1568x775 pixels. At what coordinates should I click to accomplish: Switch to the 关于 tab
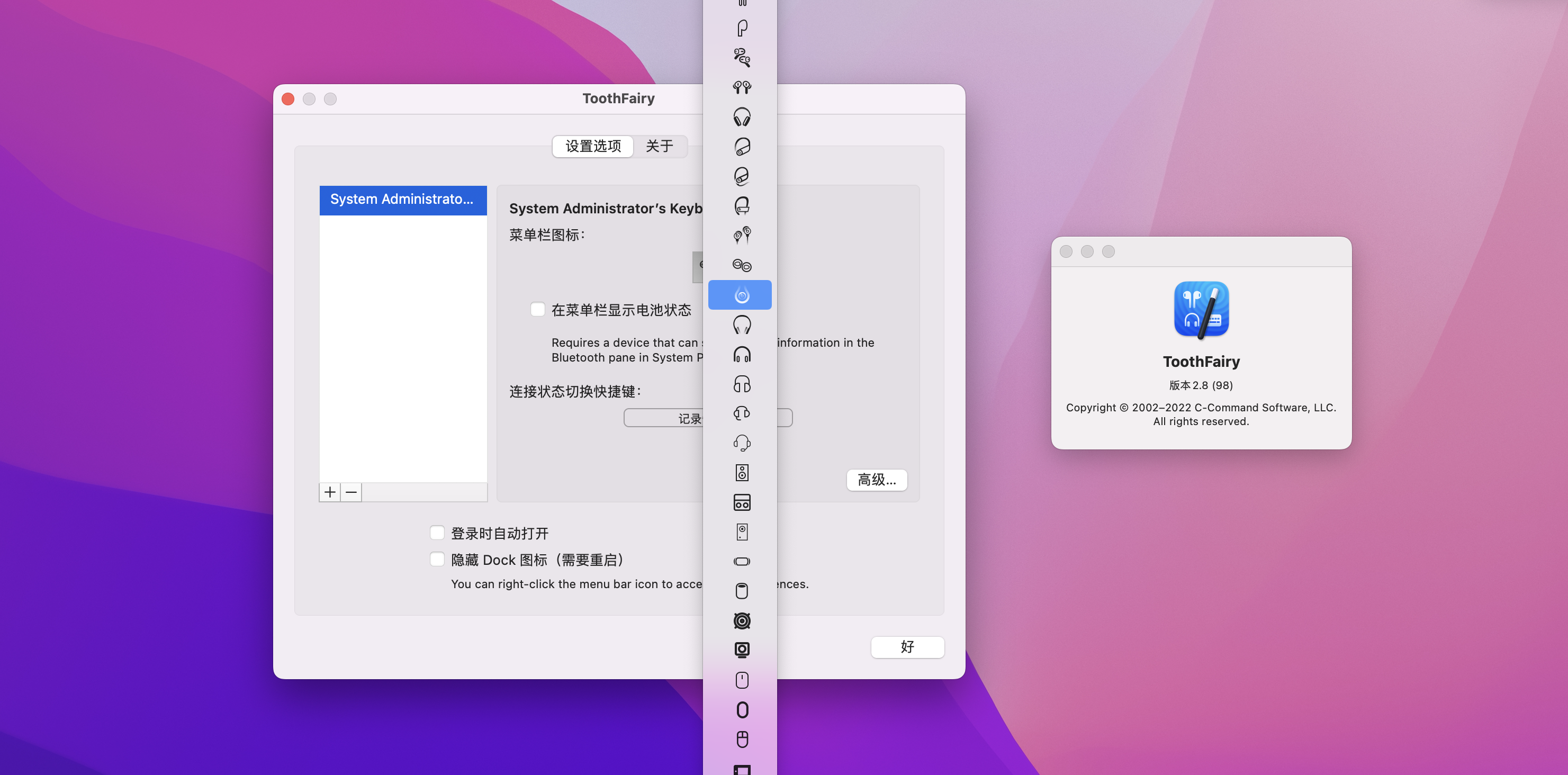(659, 146)
